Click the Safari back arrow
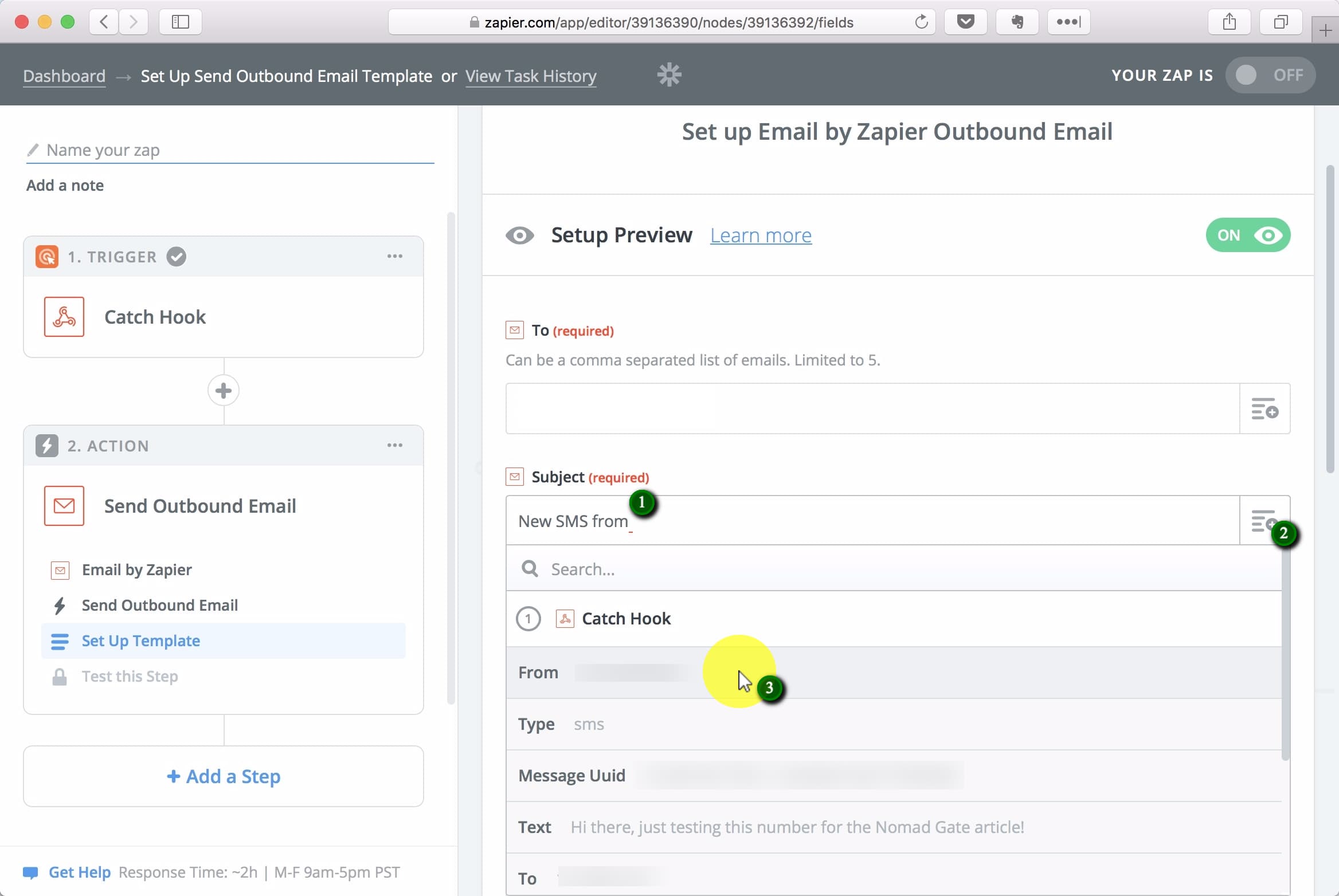 coord(104,22)
